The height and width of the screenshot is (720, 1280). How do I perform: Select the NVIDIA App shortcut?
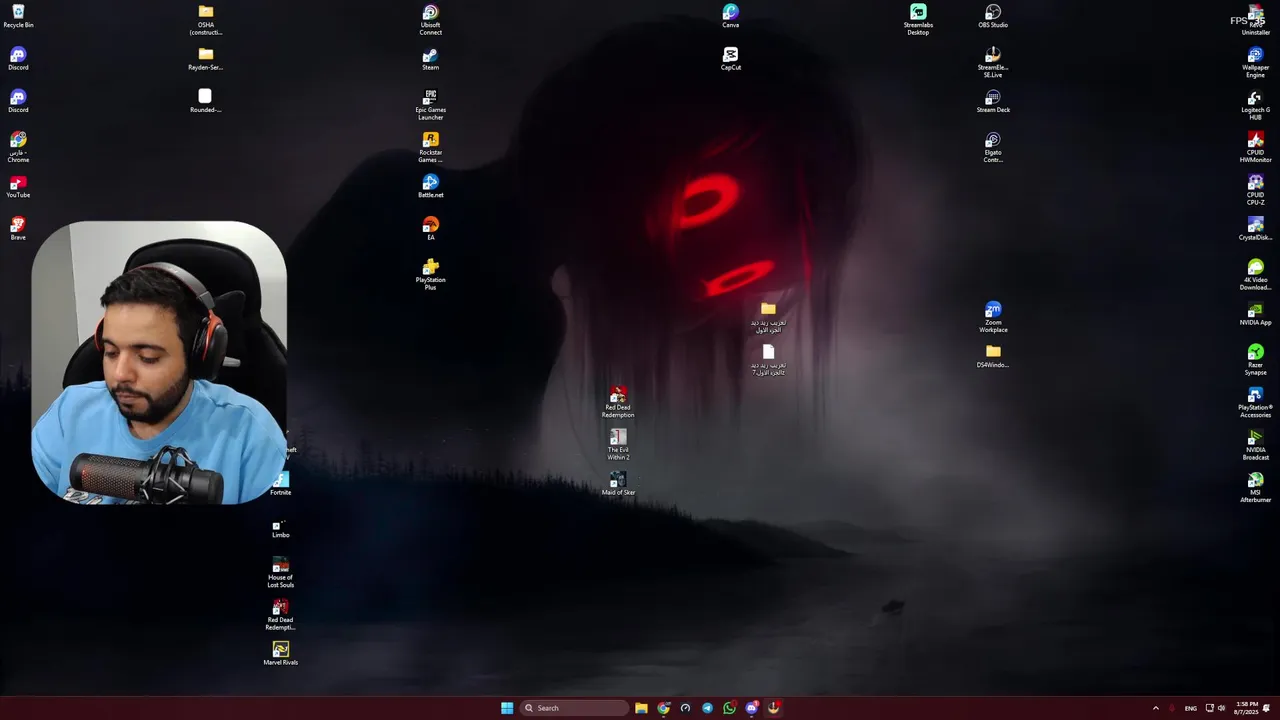click(1255, 314)
